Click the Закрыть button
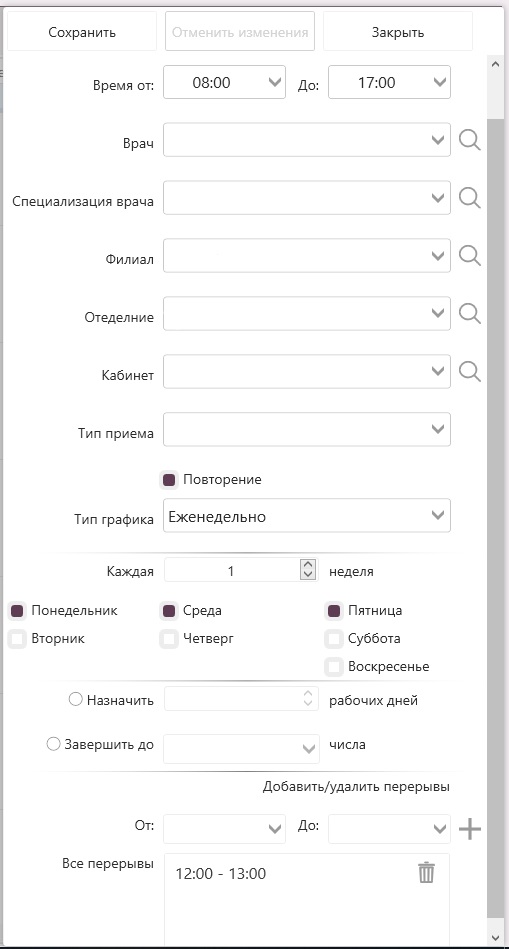Image resolution: width=509 pixels, height=949 pixels. 398,31
